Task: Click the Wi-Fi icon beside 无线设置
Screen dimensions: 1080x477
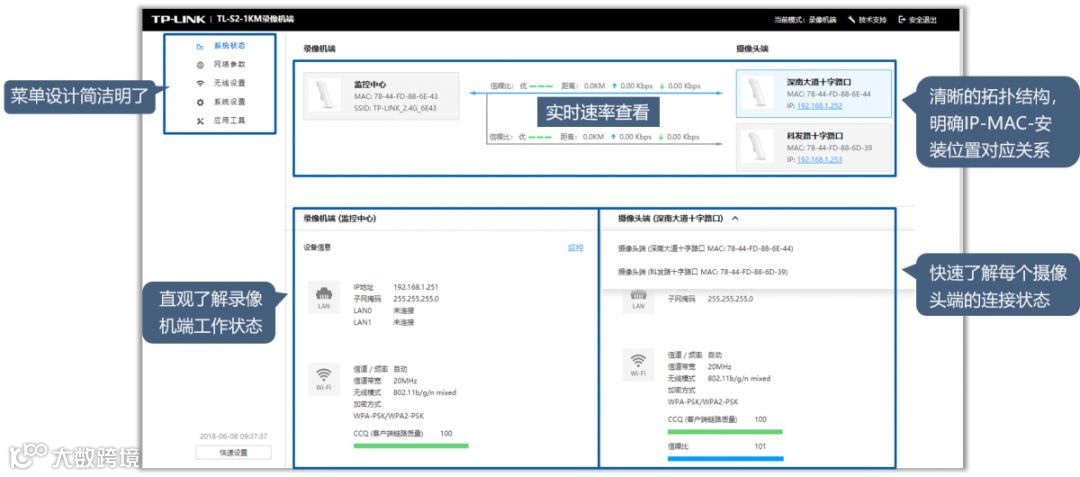Action: click(x=200, y=83)
